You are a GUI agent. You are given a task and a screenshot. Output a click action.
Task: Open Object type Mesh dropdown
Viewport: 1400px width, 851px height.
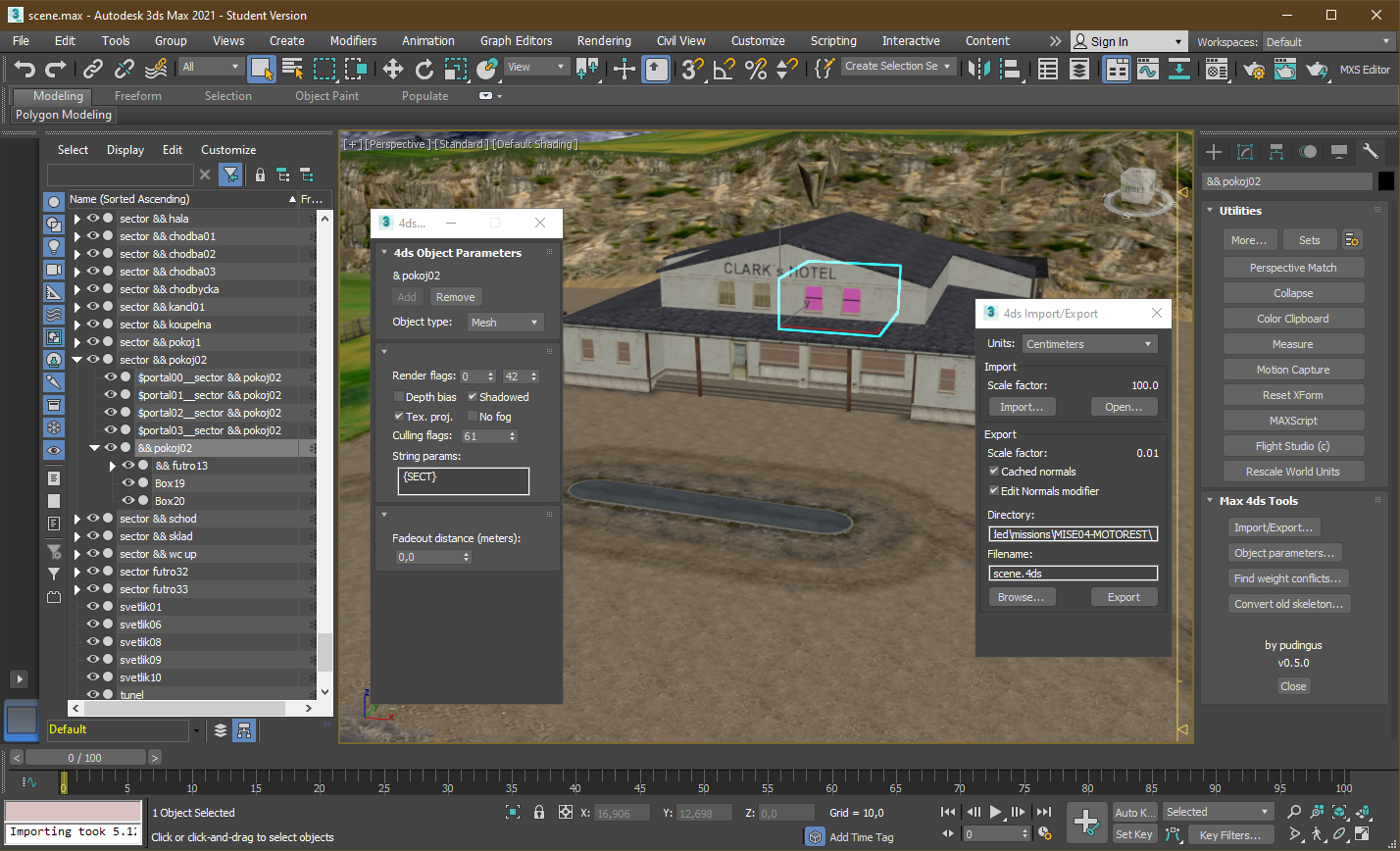(x=505, y=323)
